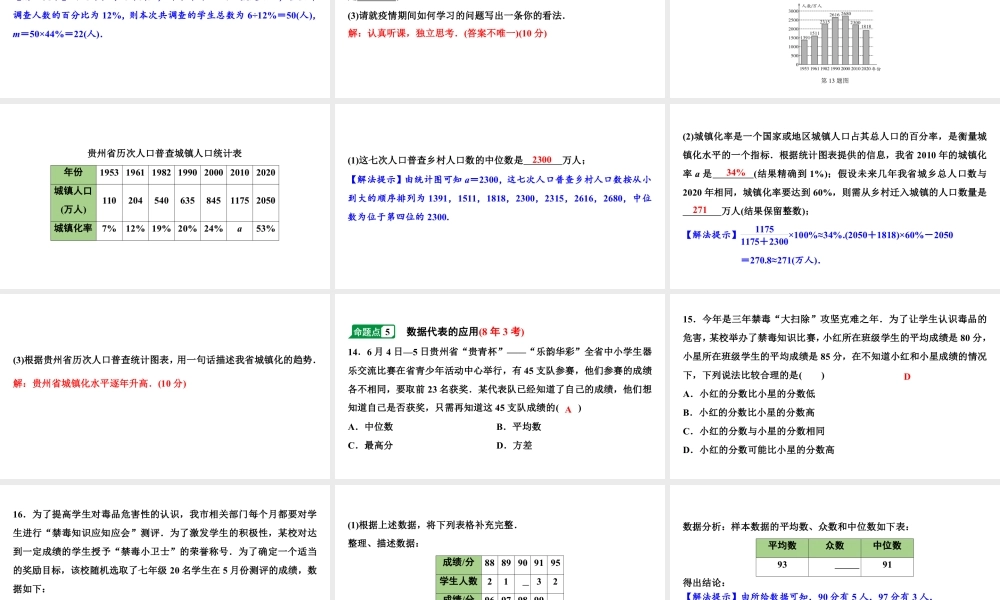The height and width of the screenshot is (600, 1000).
Task: Click the 城镇化率 row header
Action: coord(72,228)
